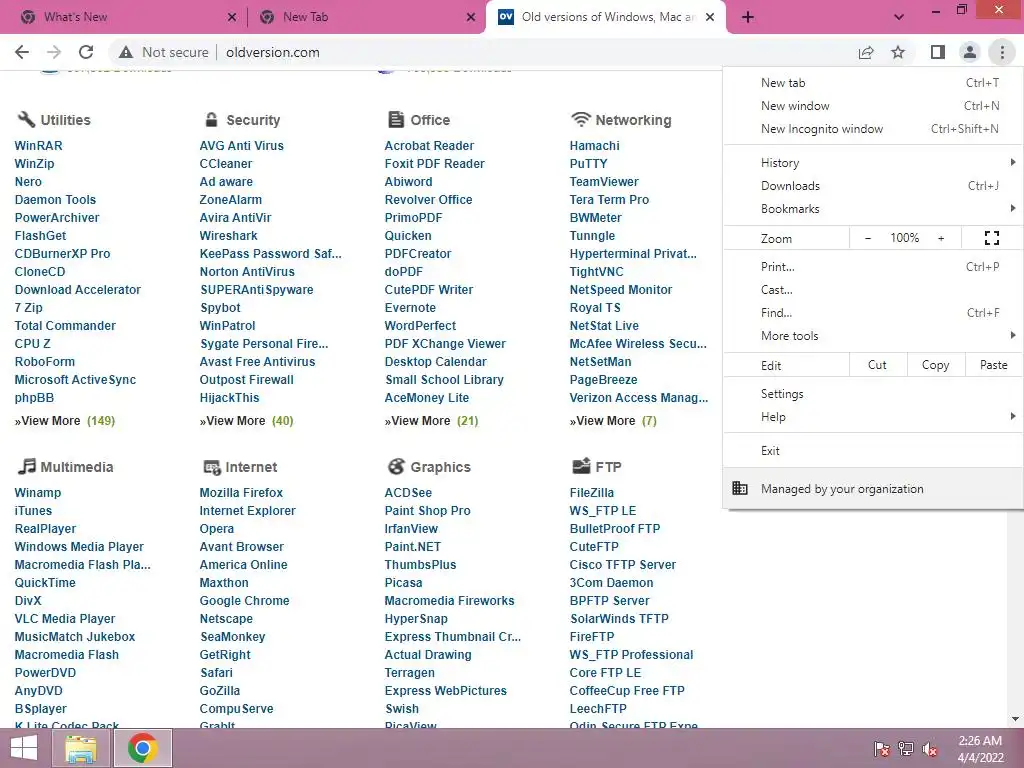The image size is (1024, 768).
Task: Open the side panel icon
Action: click(938, 52)
